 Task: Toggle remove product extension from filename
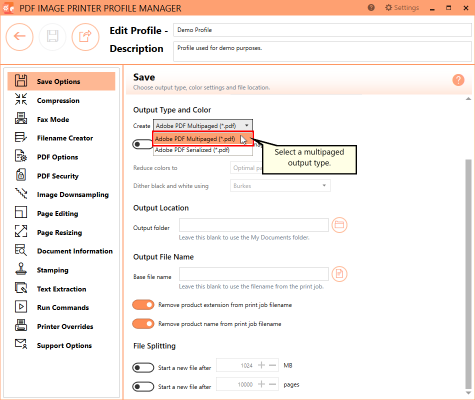(143, 305)
